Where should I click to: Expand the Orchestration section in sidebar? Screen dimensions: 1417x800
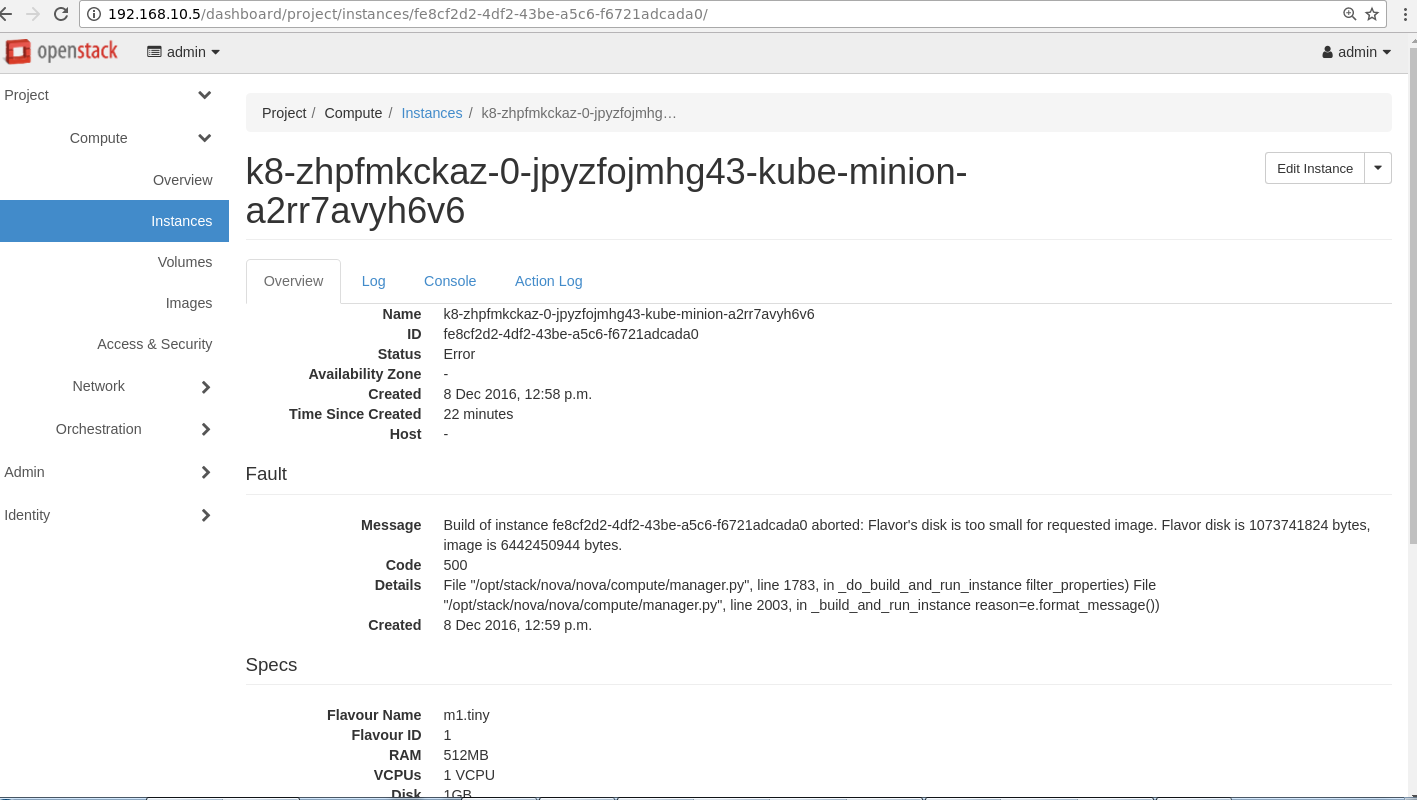point(206,430)
